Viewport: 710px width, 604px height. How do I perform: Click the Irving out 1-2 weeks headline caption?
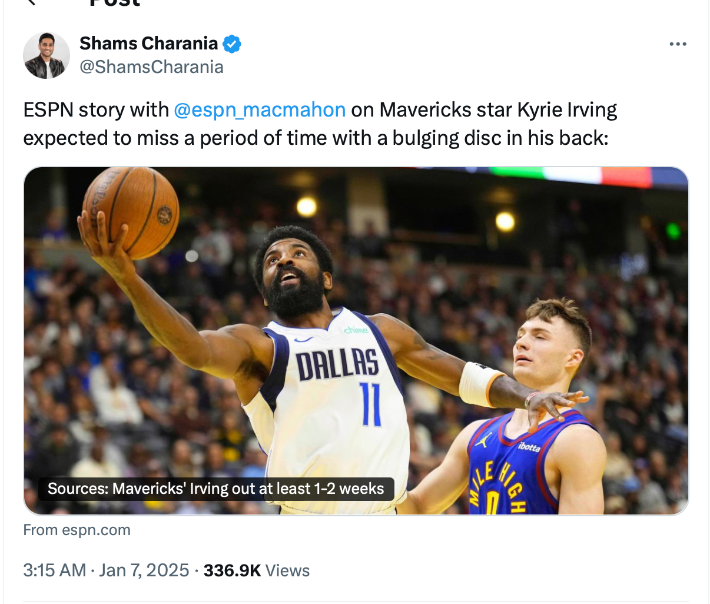pos(216,489)
